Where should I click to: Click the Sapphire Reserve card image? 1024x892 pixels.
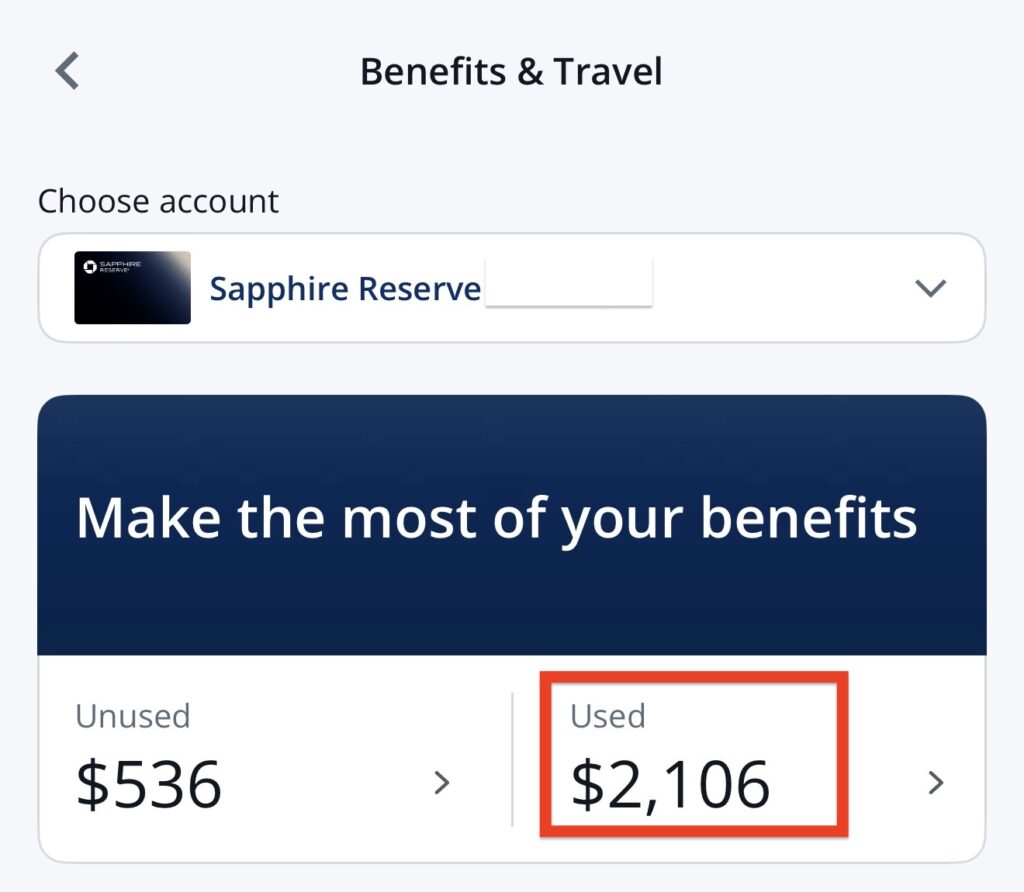coord(132,288)
